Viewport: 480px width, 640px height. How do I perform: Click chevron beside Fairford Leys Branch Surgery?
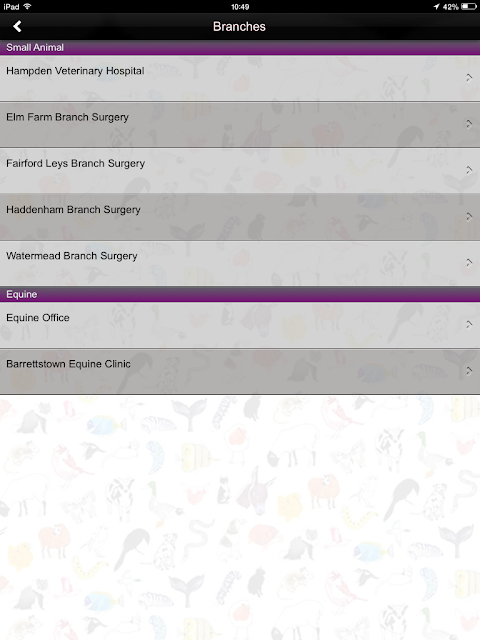(469, 170)
